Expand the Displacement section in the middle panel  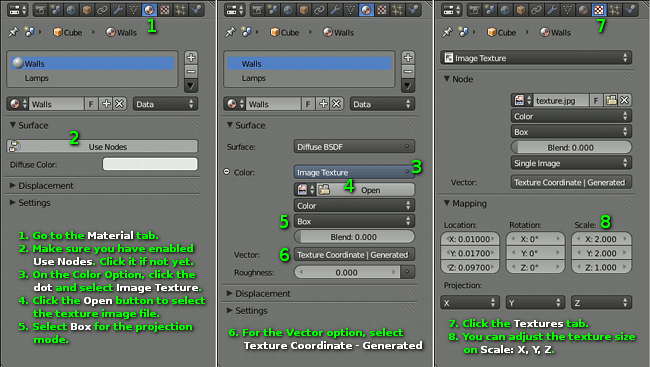[x=259, y=294]
